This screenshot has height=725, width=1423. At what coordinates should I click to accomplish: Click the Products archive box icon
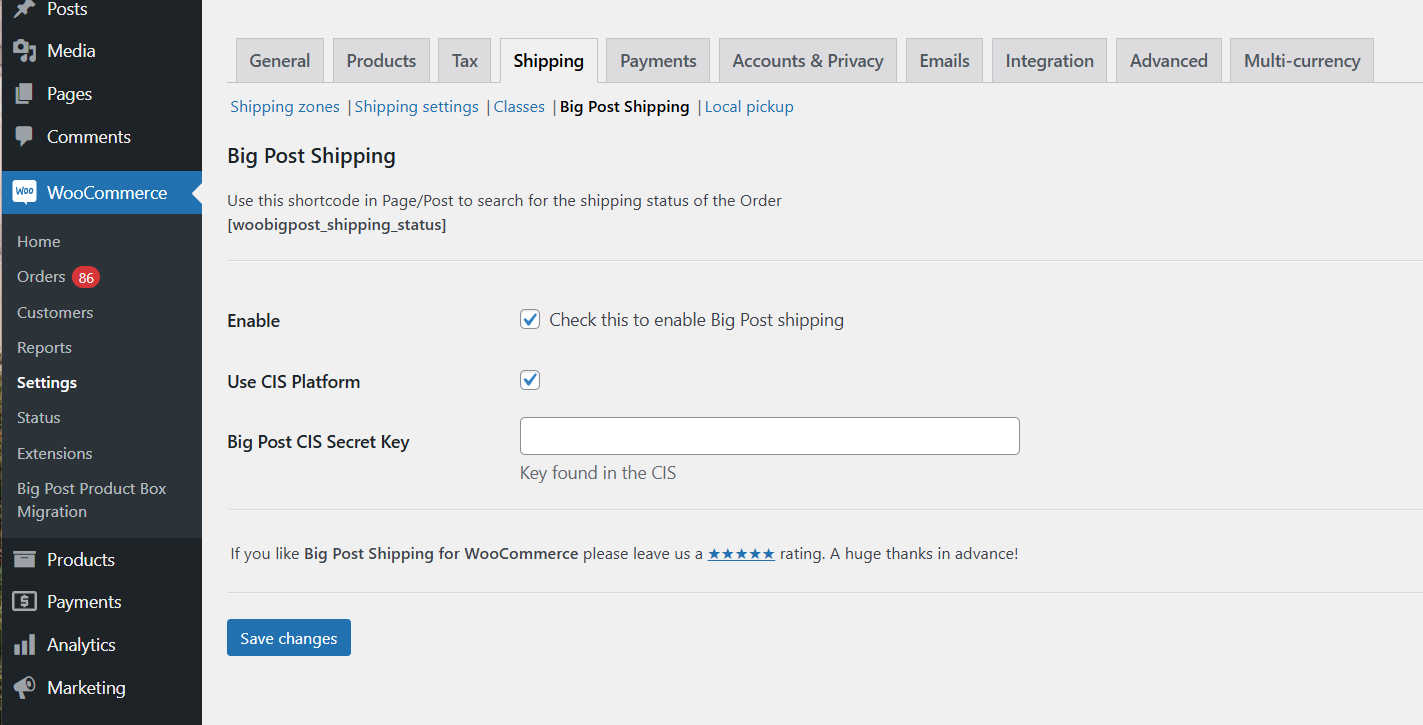[24, 560]
